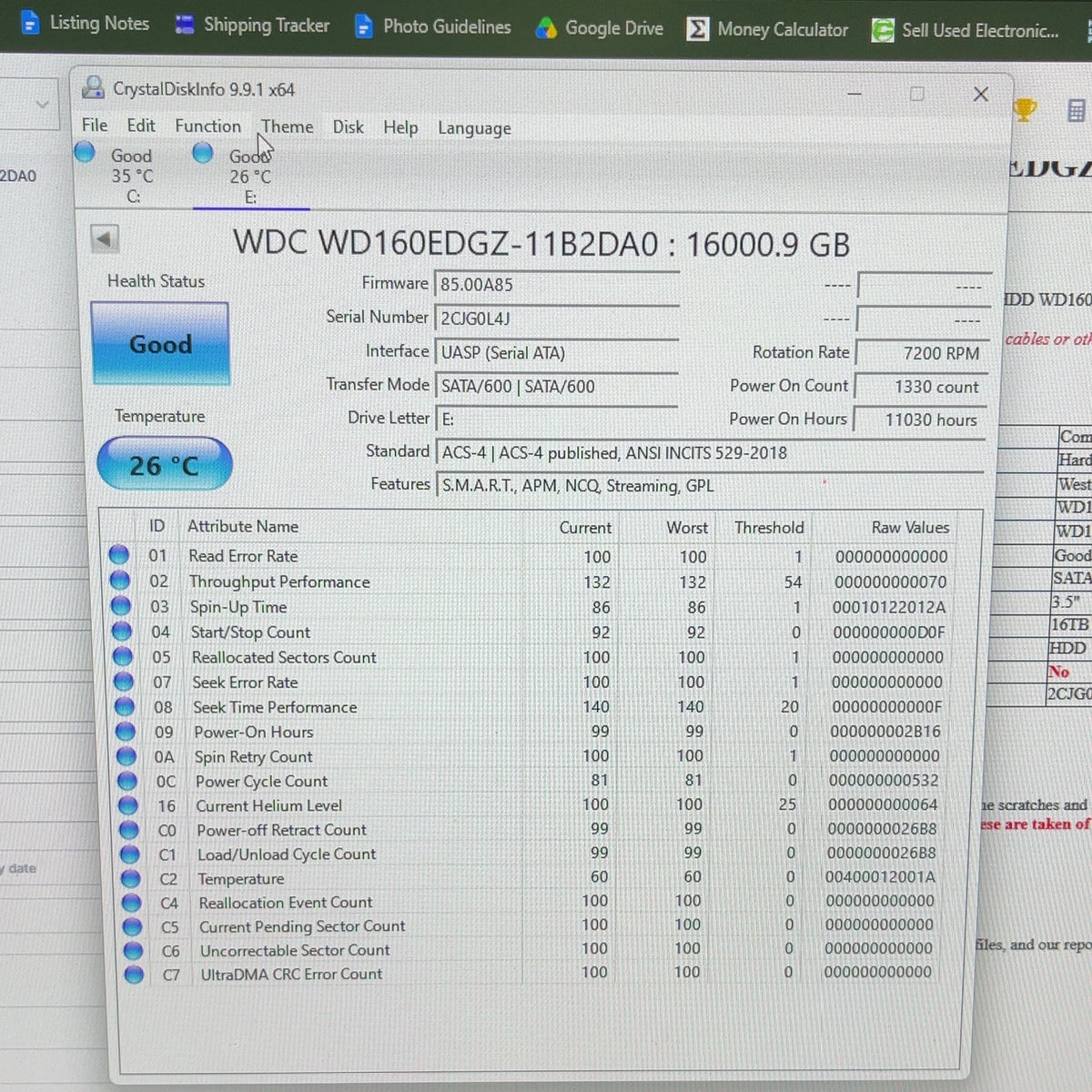Click the Power On Hours field
Image resolution: width=1092 pixels, height=1092 pixels.
(x=919, y=420)
